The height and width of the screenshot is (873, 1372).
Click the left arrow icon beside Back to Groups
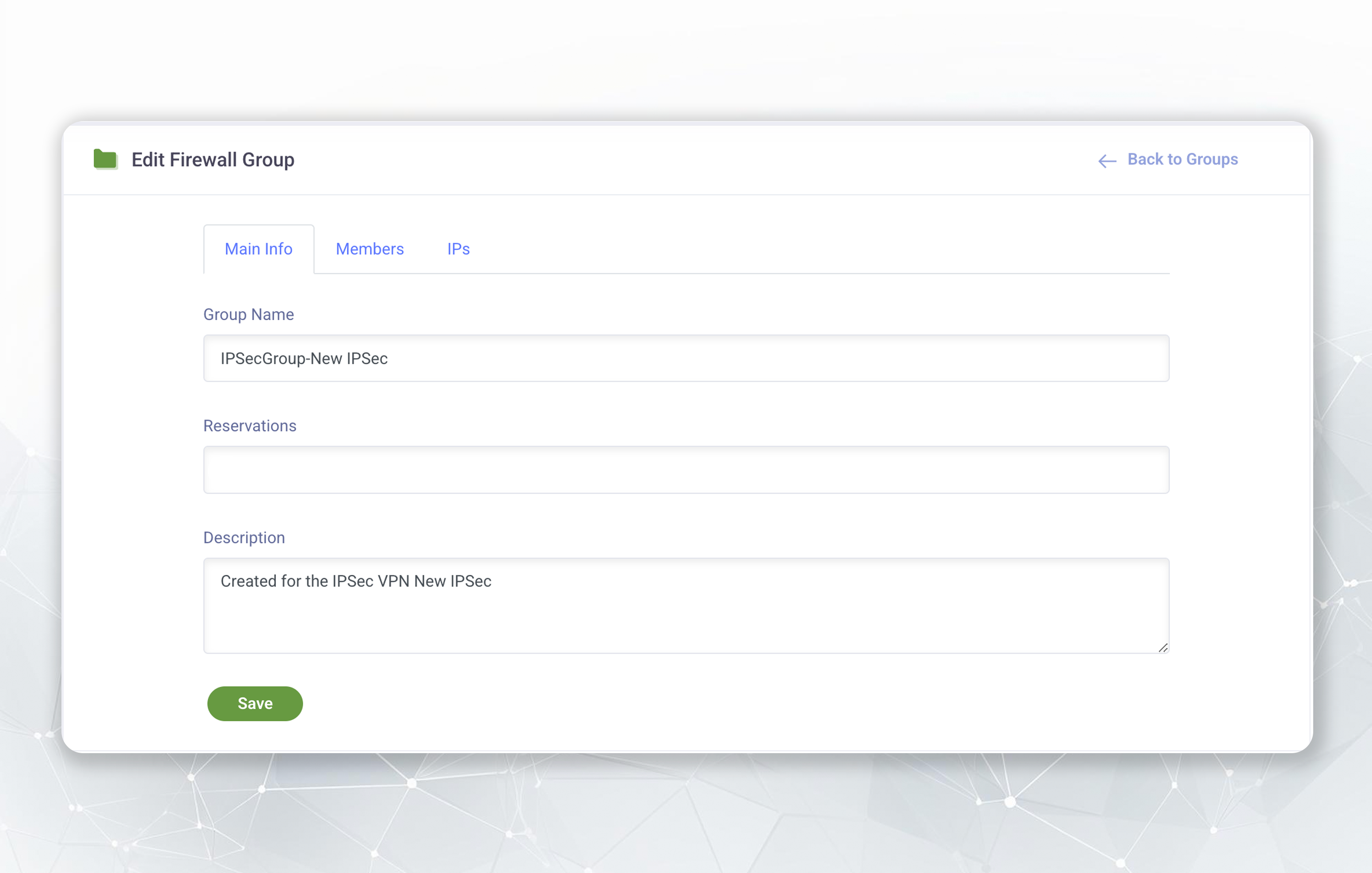pyautogui.click(x=1106, y=161)
